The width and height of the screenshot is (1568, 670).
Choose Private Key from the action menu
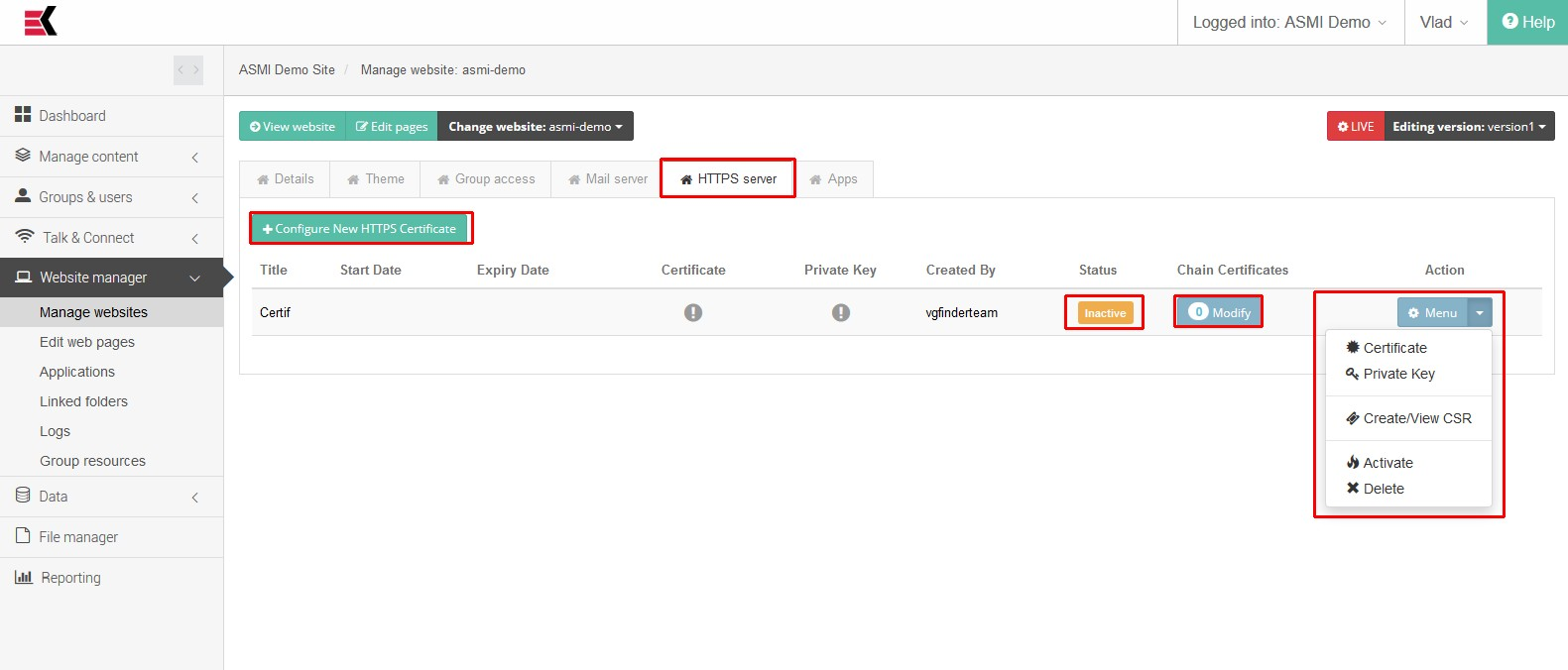click(x=1408, y=374)
